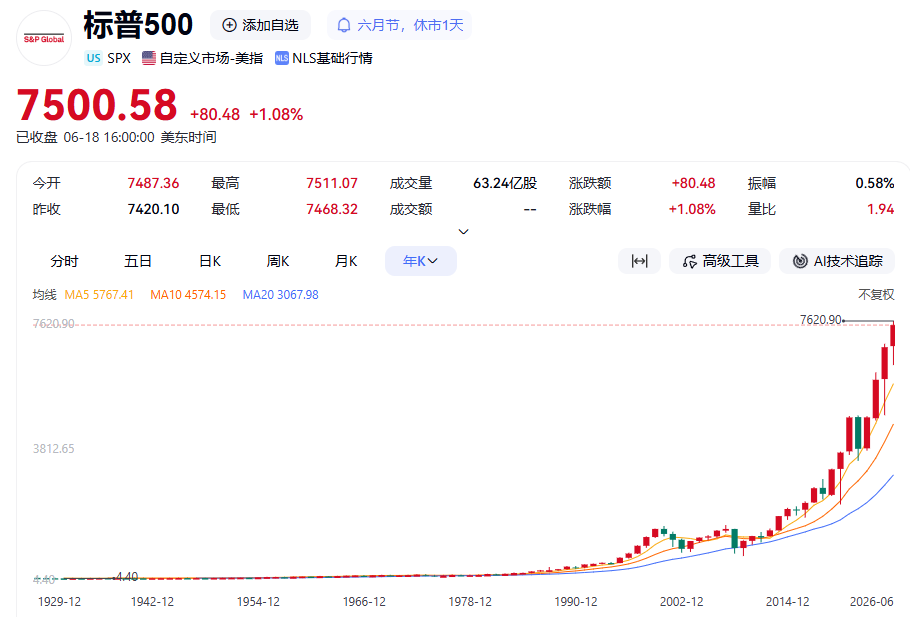Click the 昨收 value 7420.10
This screenshot has width=910, height=617.
click(153, 209)
